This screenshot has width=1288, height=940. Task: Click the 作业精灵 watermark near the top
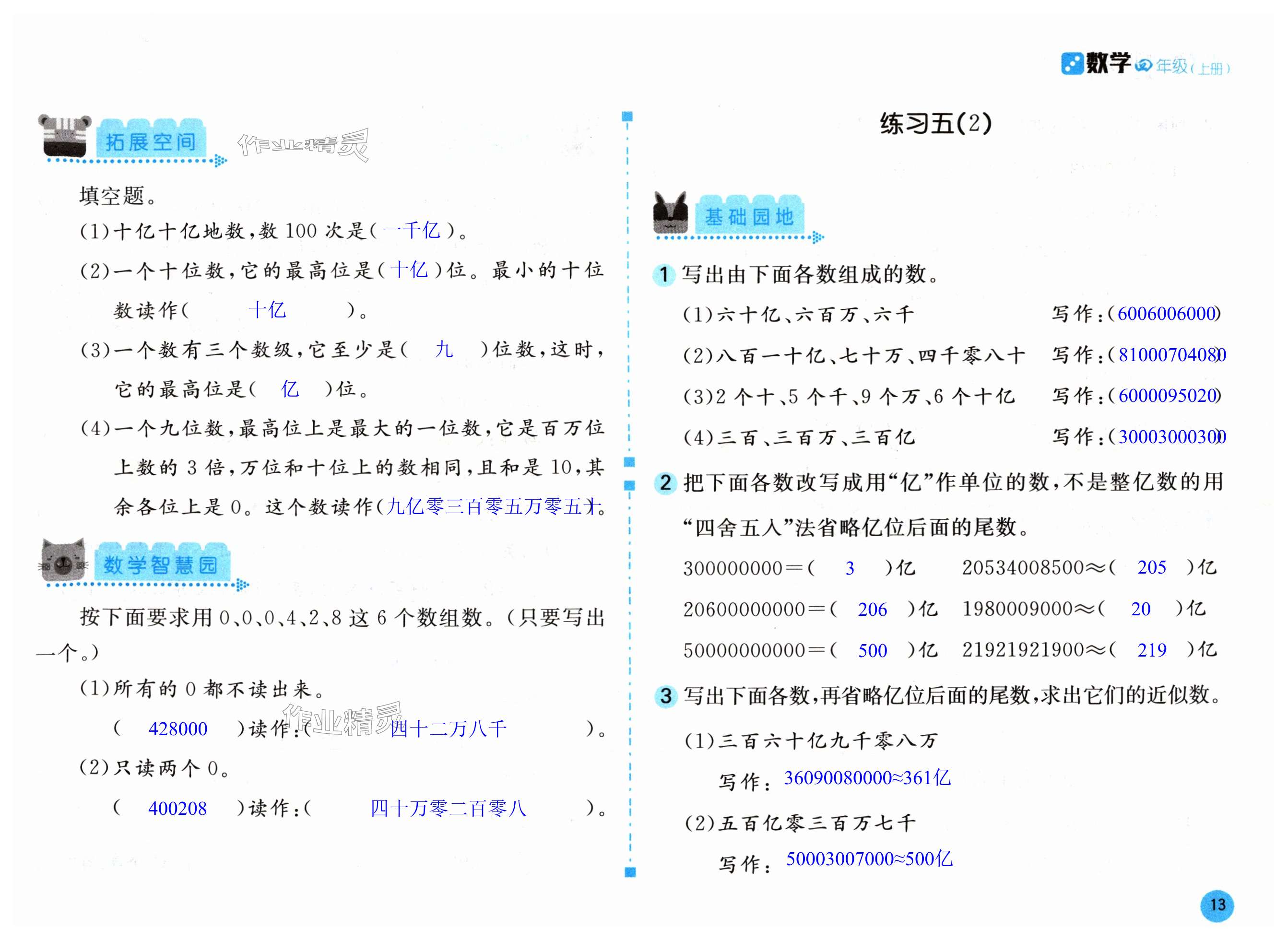[x=303, y=145]
